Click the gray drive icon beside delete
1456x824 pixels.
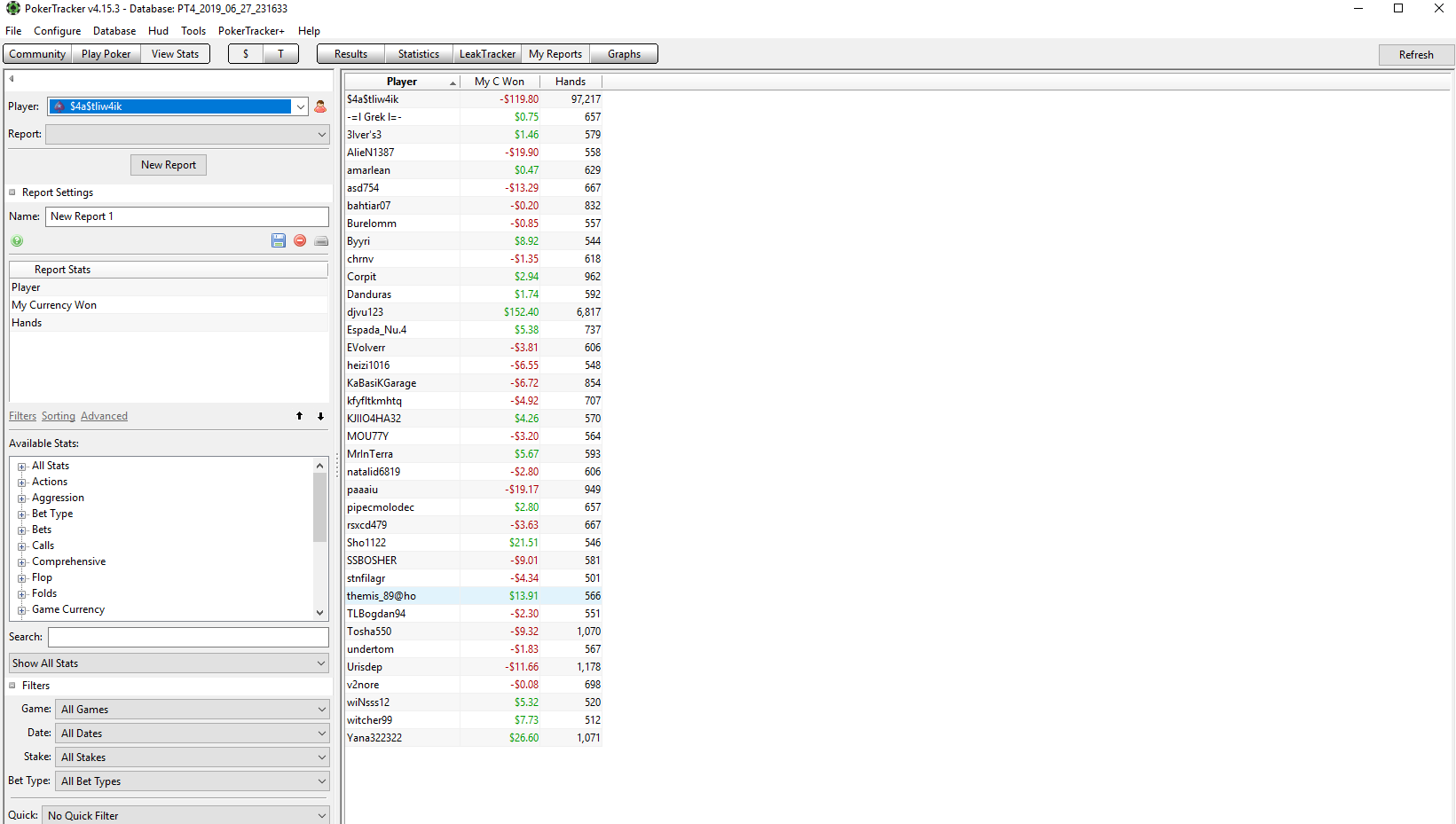point(321,241)
